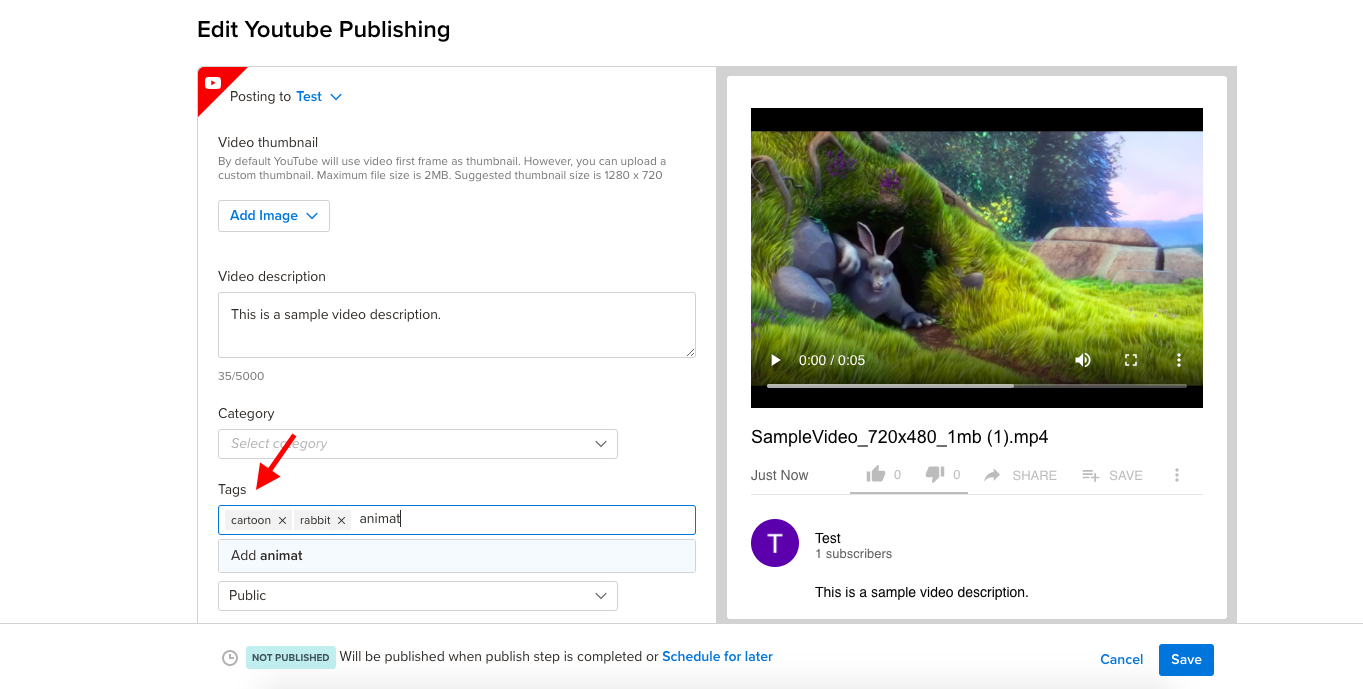Click the video progress bar
Screen dimensions: 1363x689
pos(976,385)
